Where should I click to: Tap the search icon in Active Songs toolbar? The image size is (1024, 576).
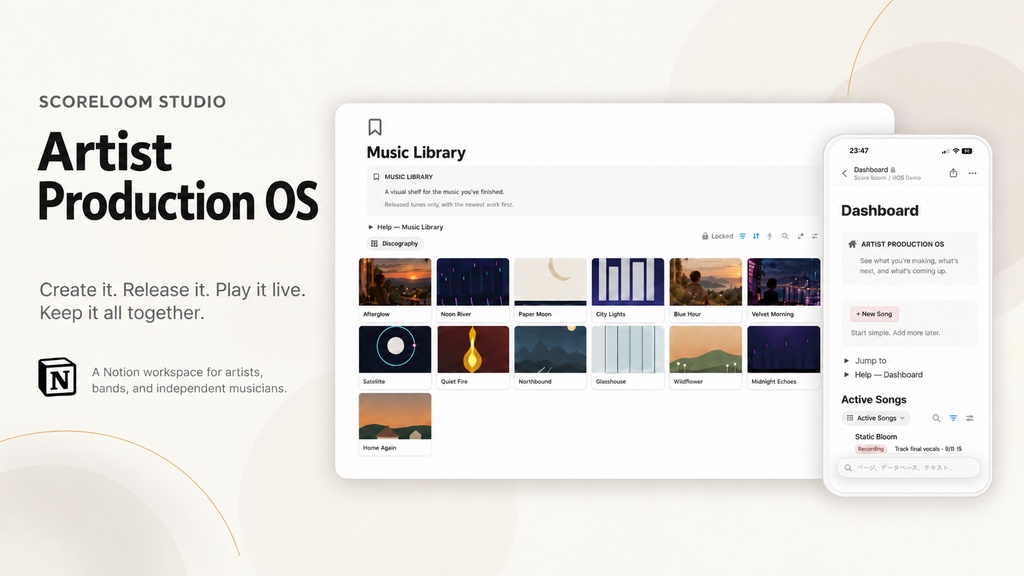[936, 418]
